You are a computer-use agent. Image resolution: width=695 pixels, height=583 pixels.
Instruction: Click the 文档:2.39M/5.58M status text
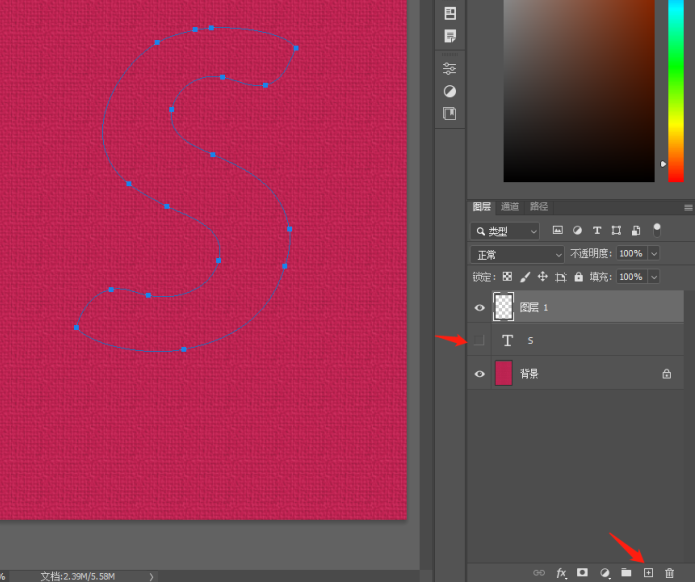[78, 576]
